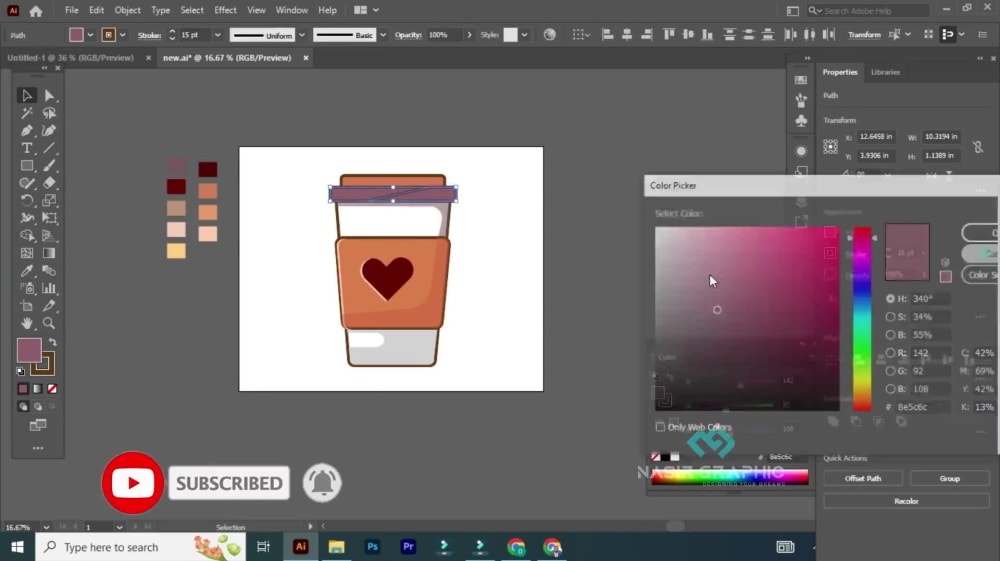Image resolution: width=1000 pixels, height=561 pixels.
Task: Activate the Zoom tool in toolbar
Action: click(49, 323)
